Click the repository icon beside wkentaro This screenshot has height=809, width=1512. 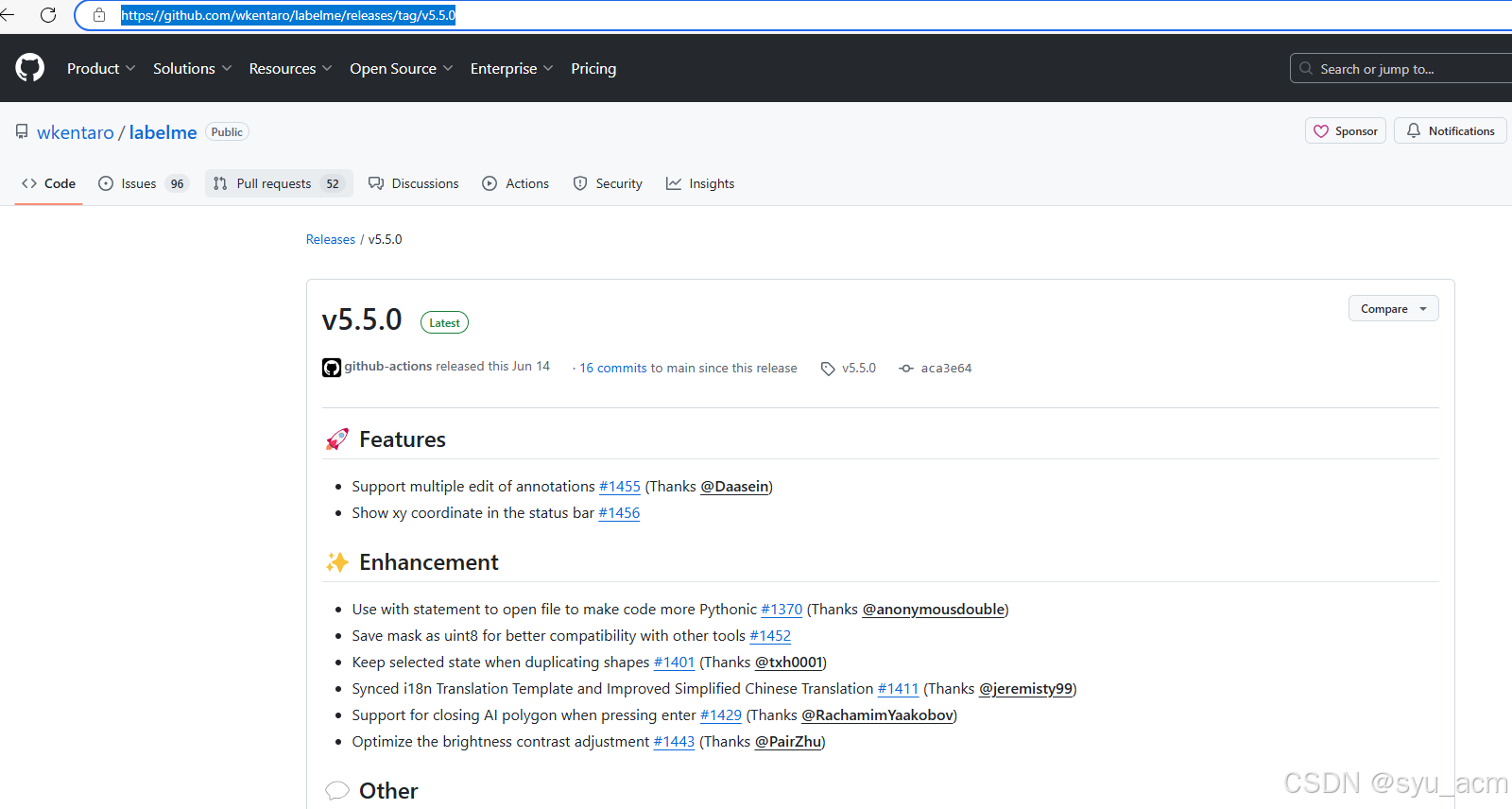22,131
